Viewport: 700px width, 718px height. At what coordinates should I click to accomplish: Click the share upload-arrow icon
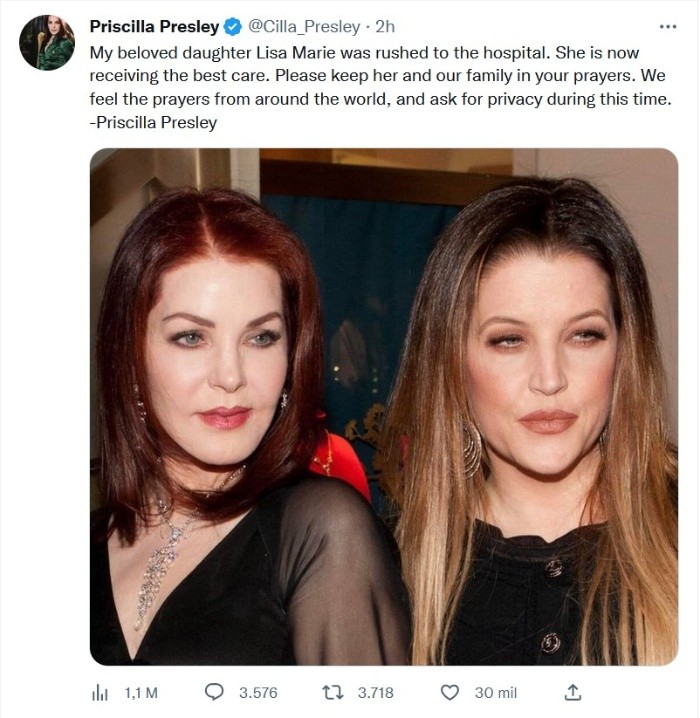tap(573, 692)
